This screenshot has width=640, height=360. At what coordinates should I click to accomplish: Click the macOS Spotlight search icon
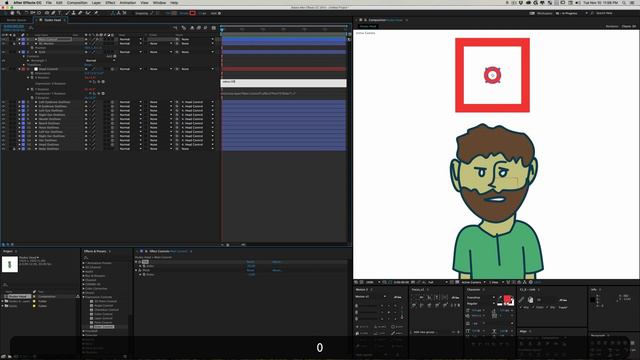point(625,2)
